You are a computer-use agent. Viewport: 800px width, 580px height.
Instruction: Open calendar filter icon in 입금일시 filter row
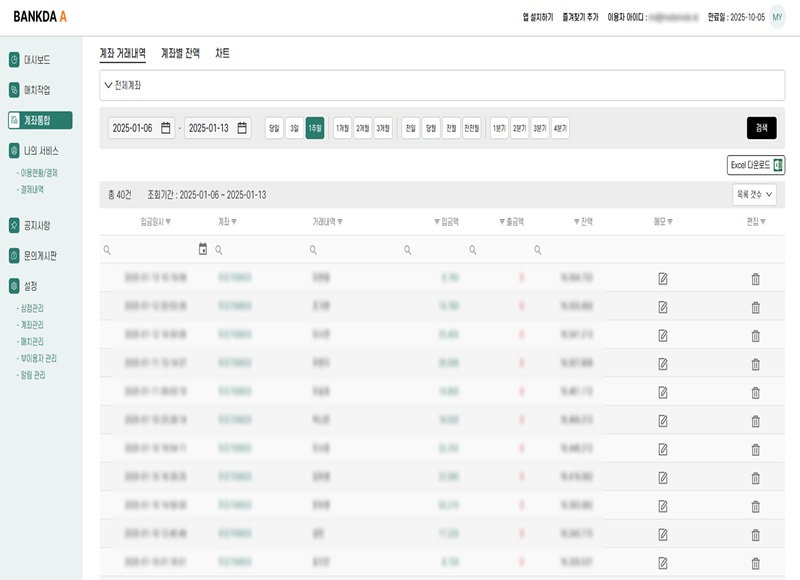203,249
